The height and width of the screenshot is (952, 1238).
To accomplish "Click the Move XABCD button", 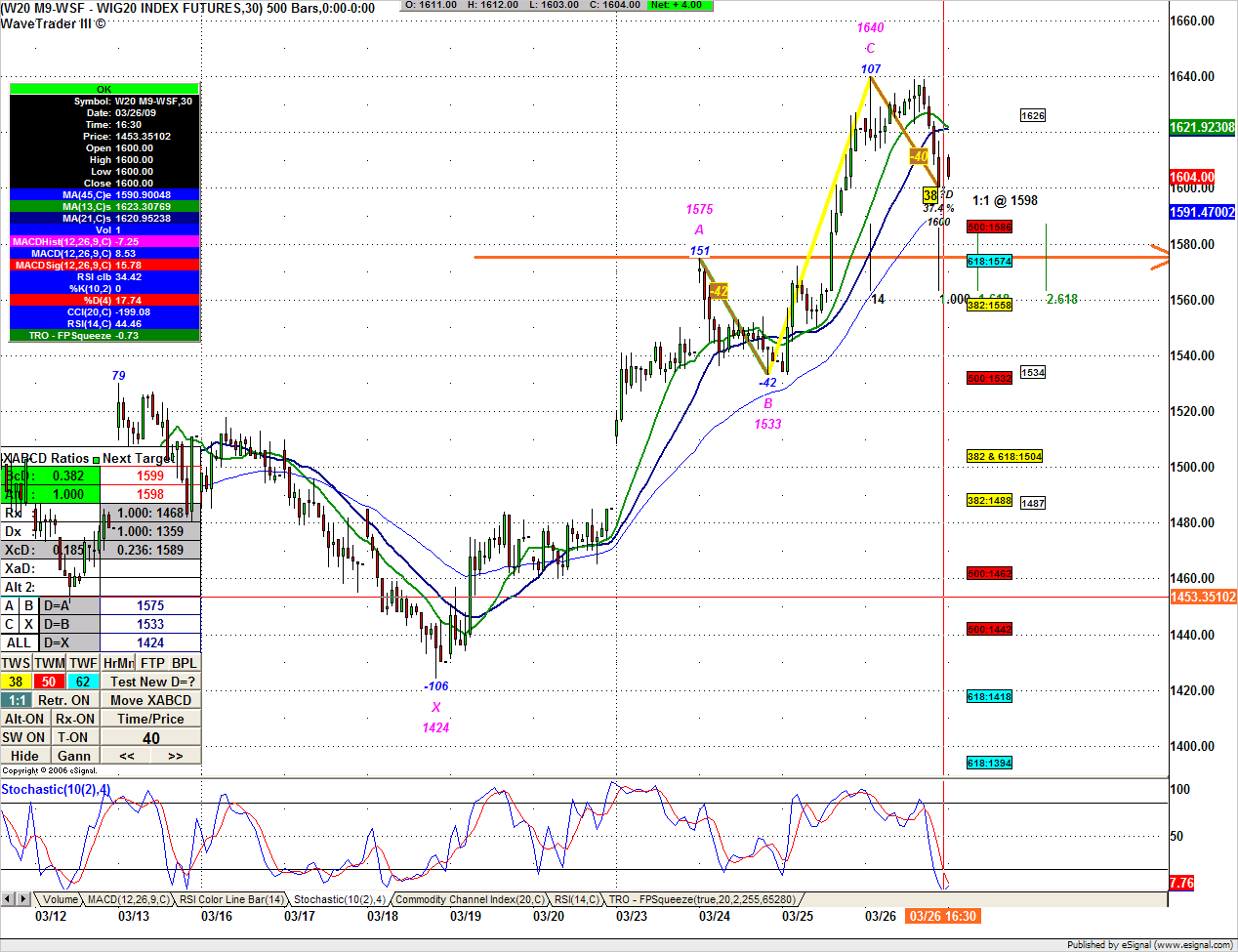I will 150,700.
